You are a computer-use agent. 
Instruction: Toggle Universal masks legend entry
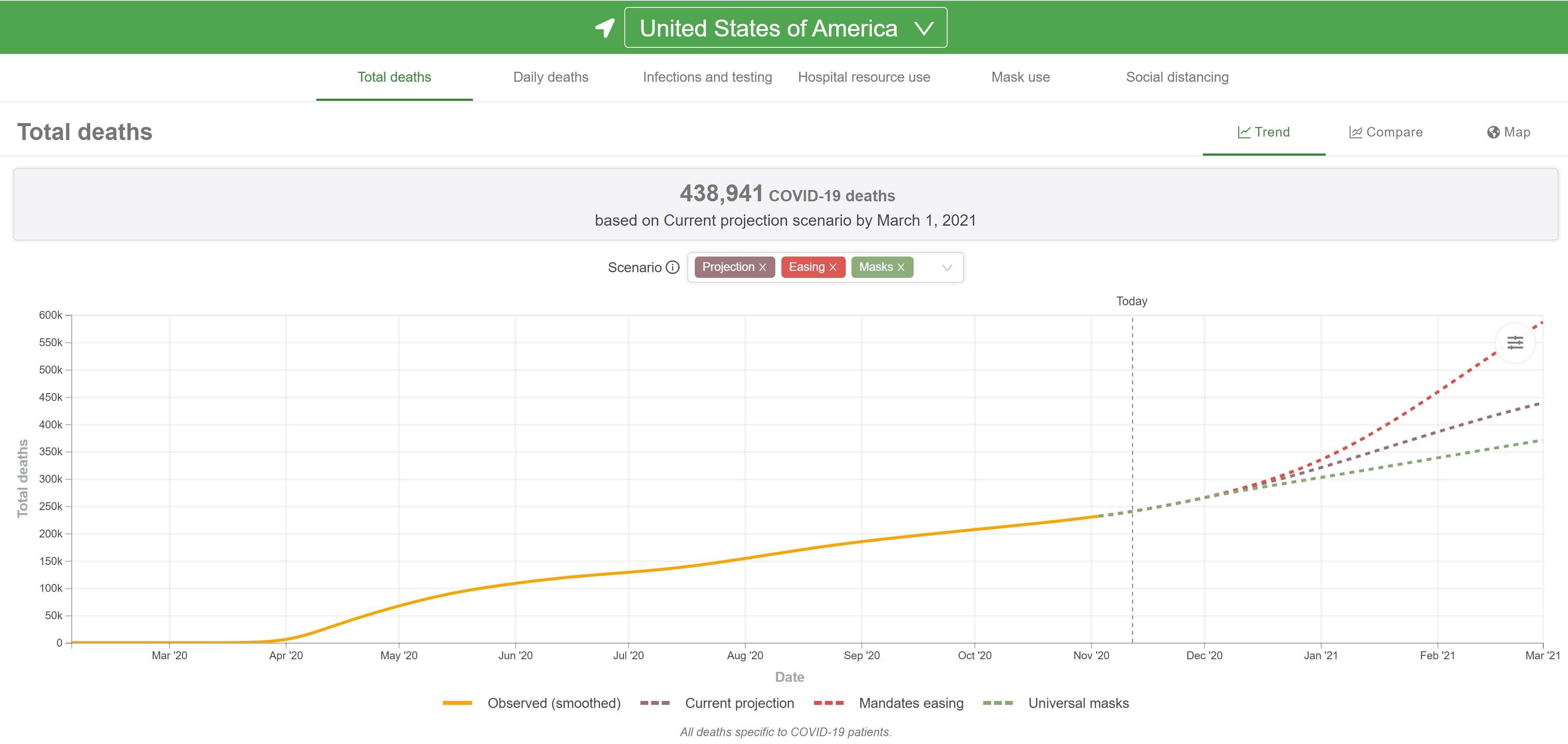pyautogui.click(x=1056, y=703)
